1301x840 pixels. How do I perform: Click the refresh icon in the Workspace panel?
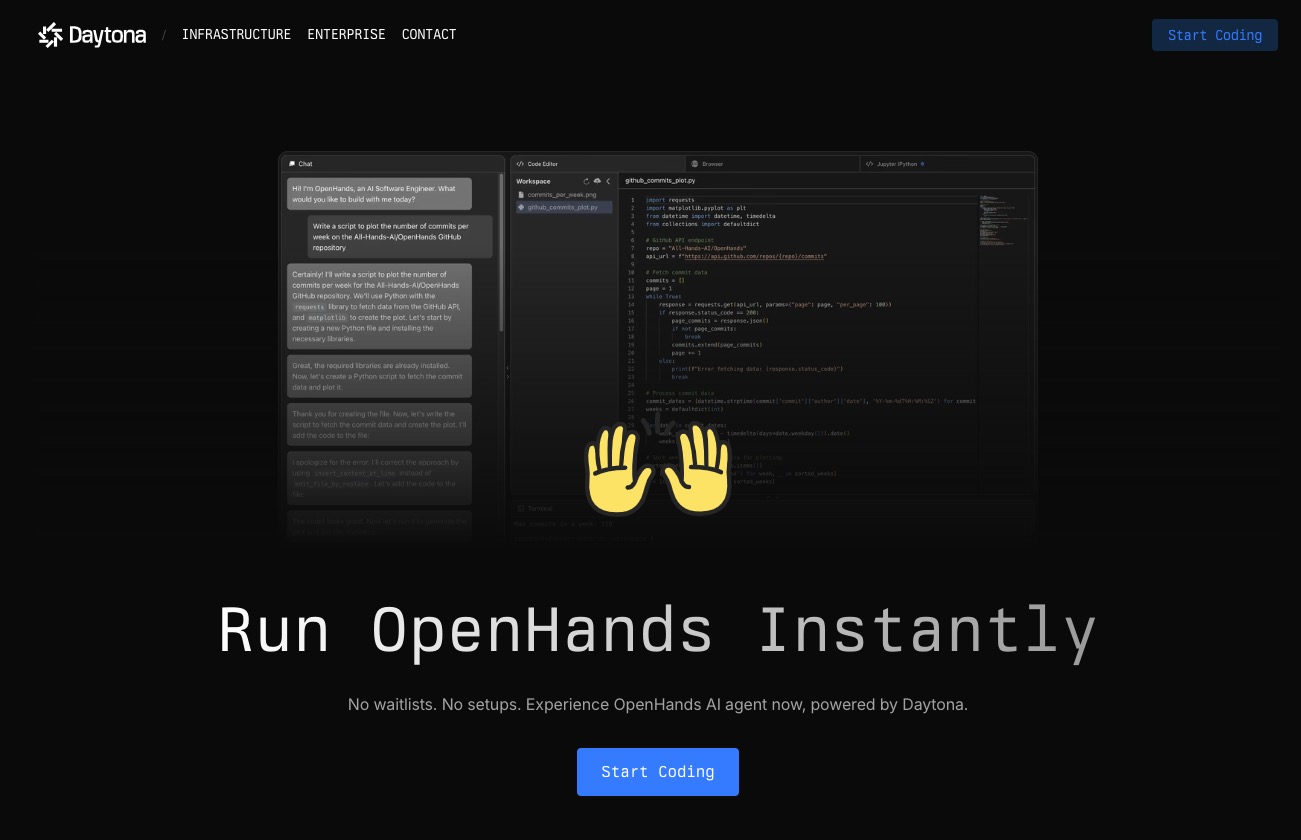click(x=586, y=181)
